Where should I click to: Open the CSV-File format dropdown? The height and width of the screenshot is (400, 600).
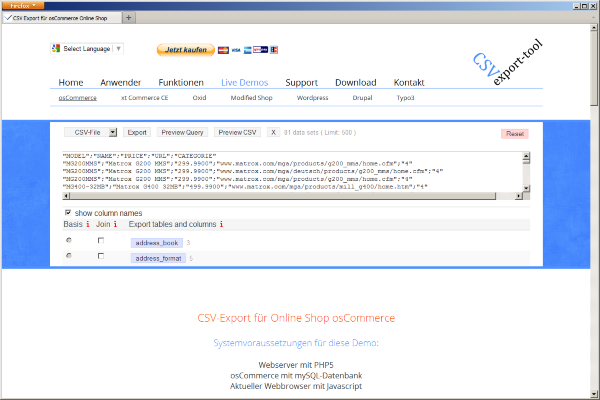click(x=90, y=132)
